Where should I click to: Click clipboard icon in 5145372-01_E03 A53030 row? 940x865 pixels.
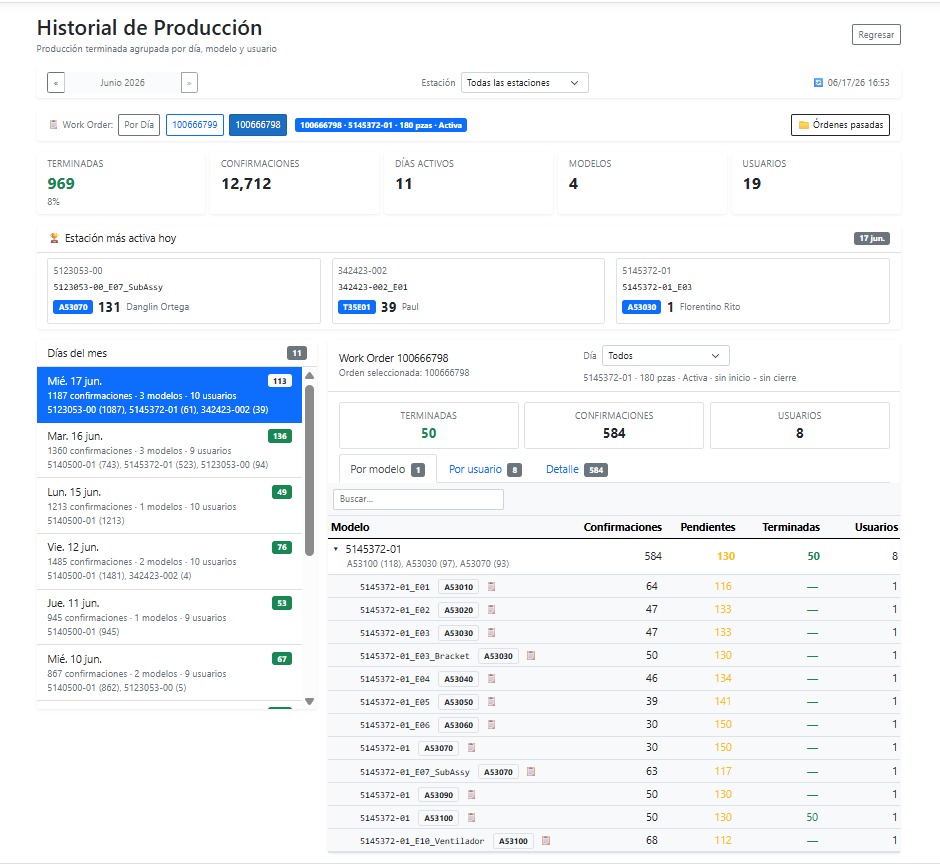click(x=492, y=632)
